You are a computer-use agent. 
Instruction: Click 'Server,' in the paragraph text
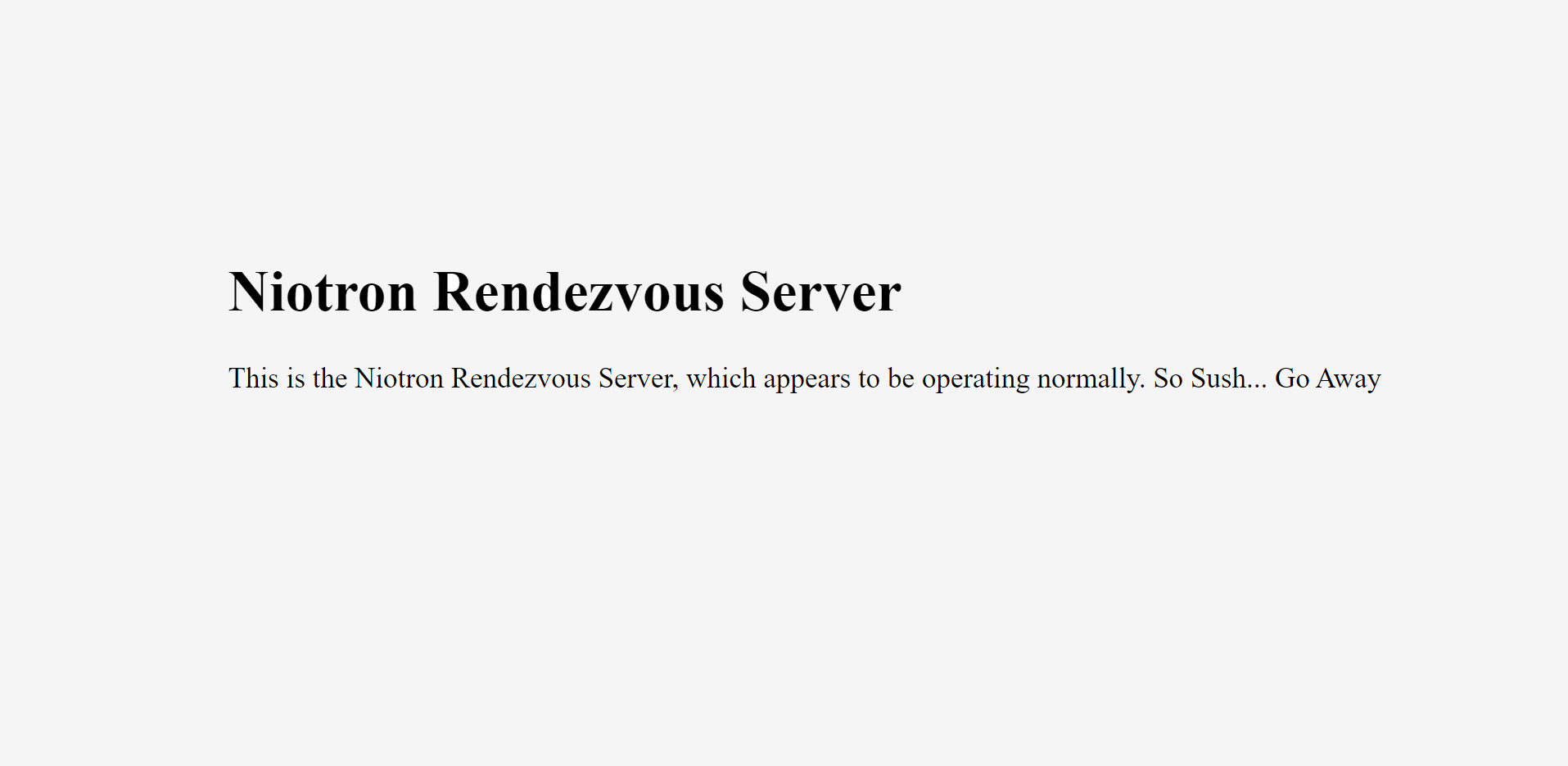pos(639,378)
